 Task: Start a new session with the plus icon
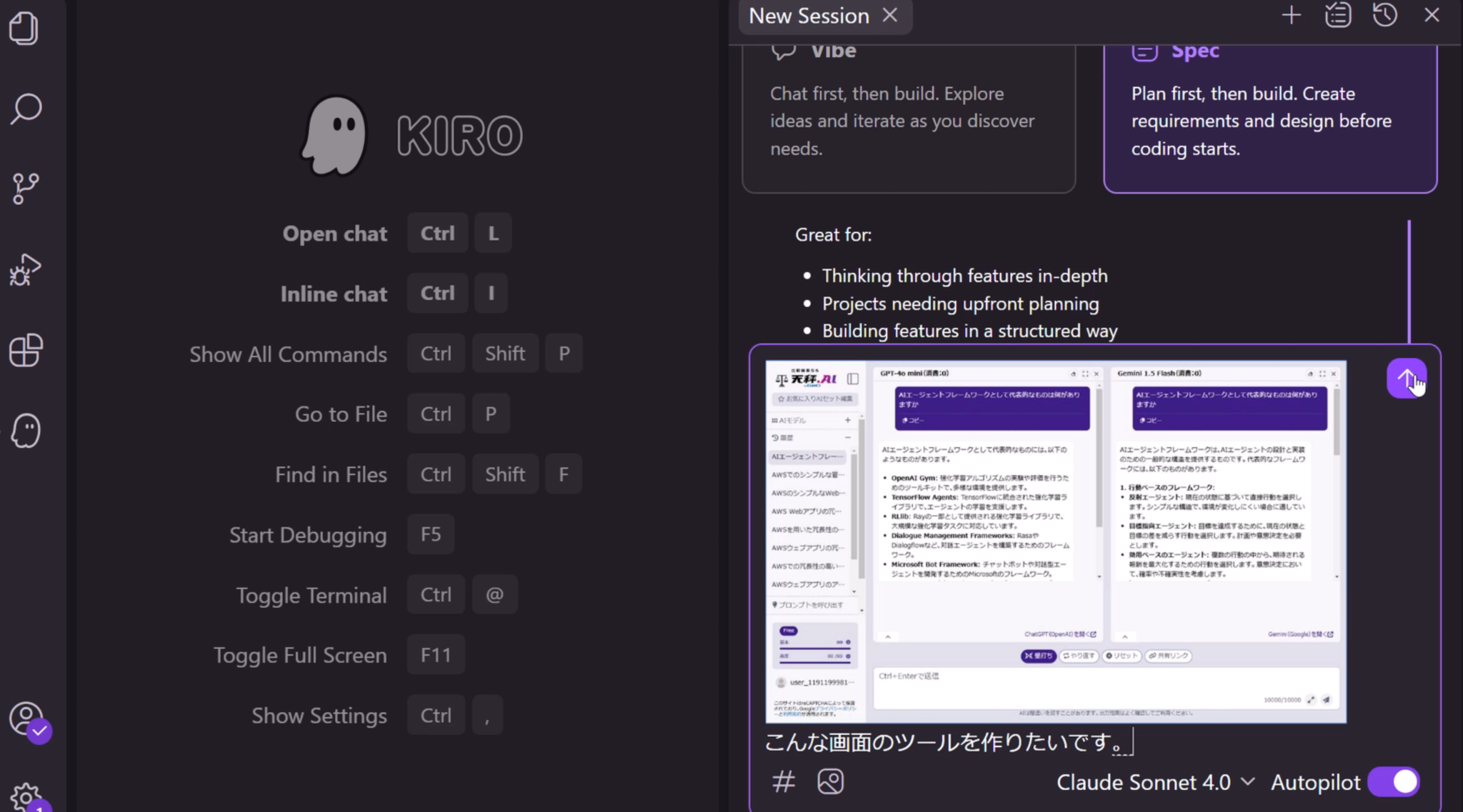(x=1290, y=15)
